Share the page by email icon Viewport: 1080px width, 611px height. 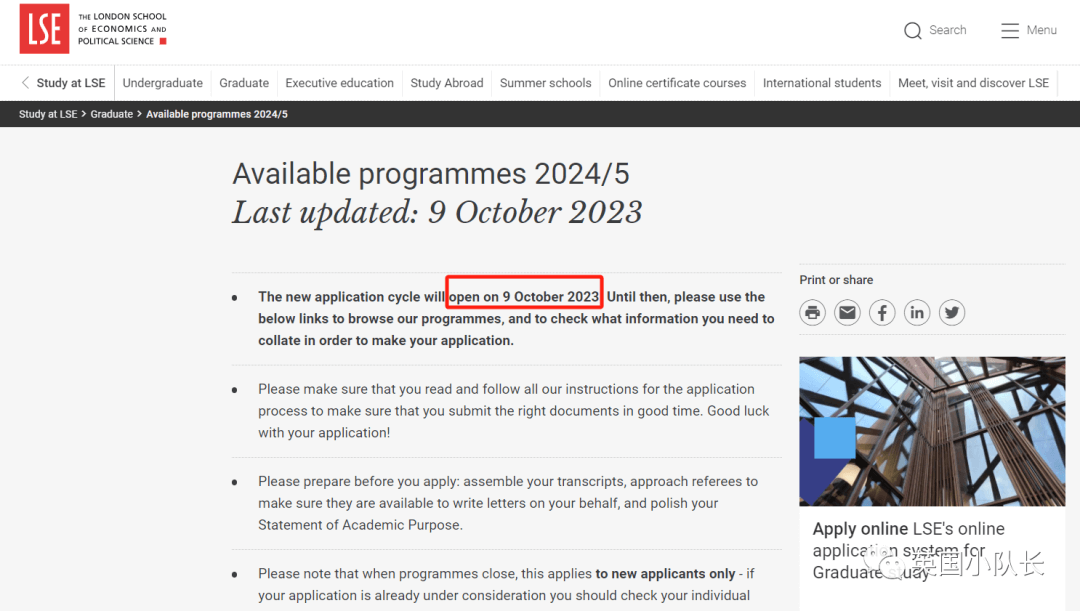(847, 313)
